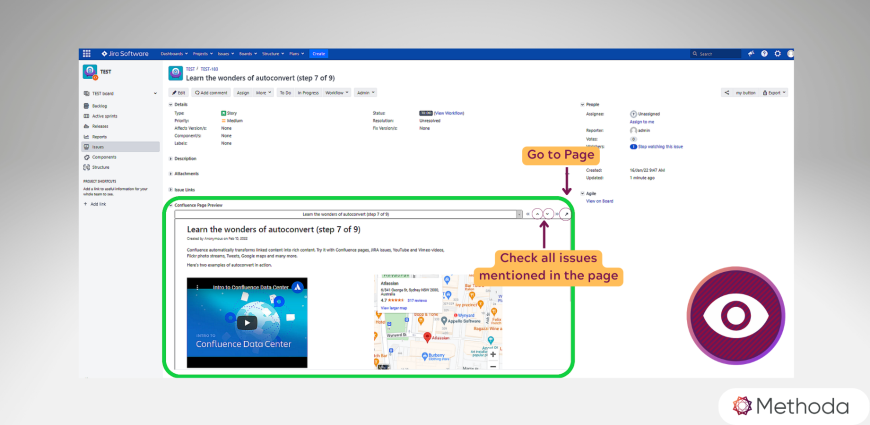Viewport: 870px width, 425px height.
Task: Click the blue Create button
Action: click(x=318, y=54)
